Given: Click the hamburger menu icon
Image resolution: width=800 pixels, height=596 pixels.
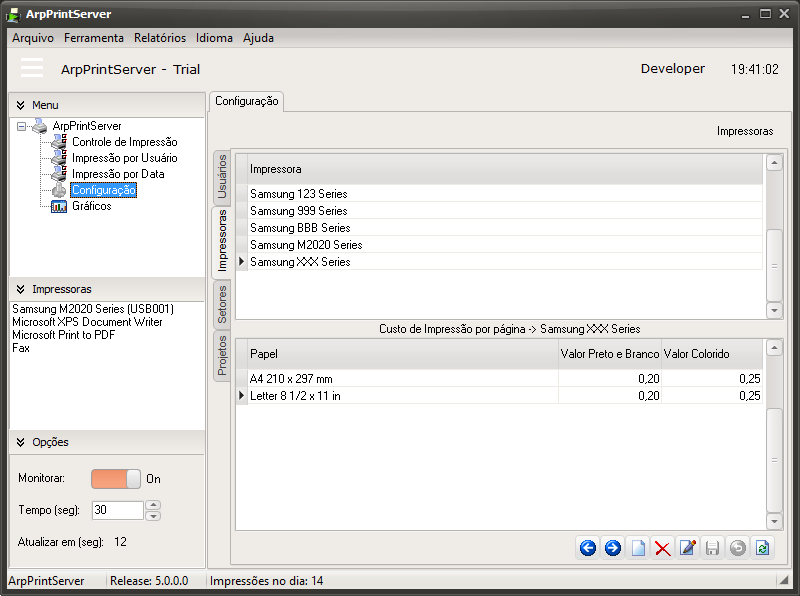Looking at the screenshot, I should pyautogui.click(x=32, y=68).
